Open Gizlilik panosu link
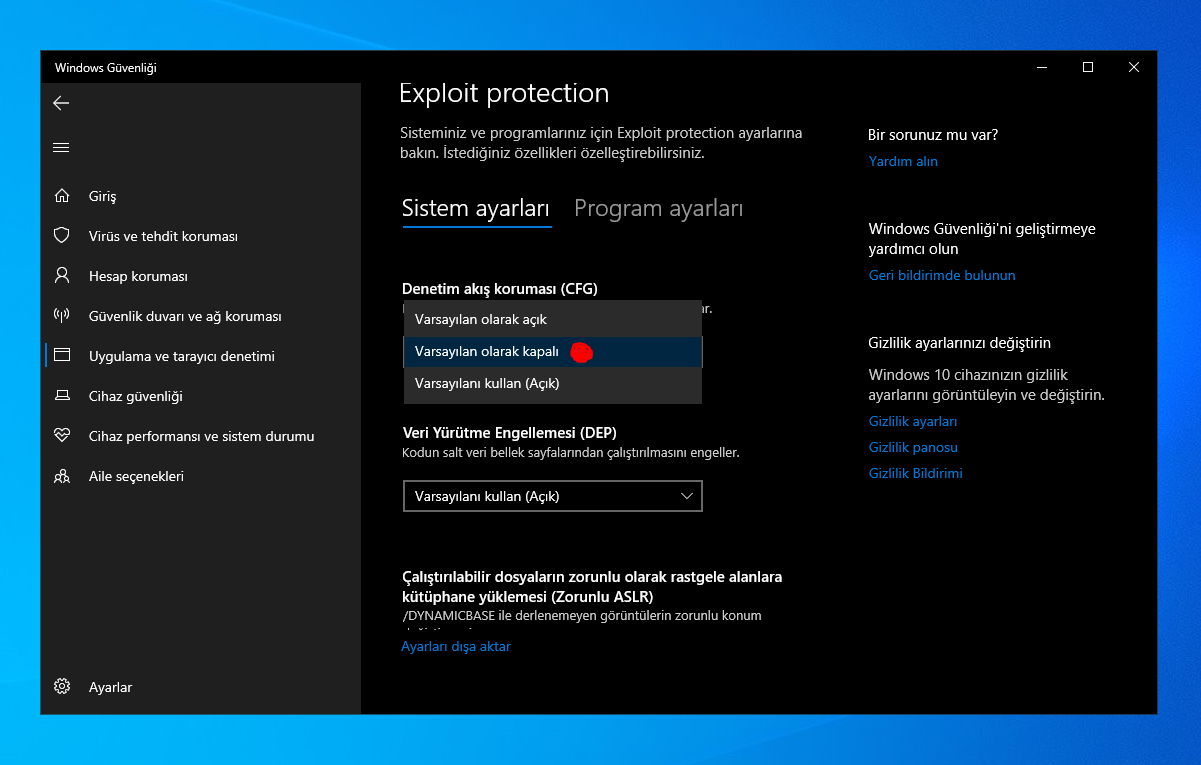 (913, 447)
